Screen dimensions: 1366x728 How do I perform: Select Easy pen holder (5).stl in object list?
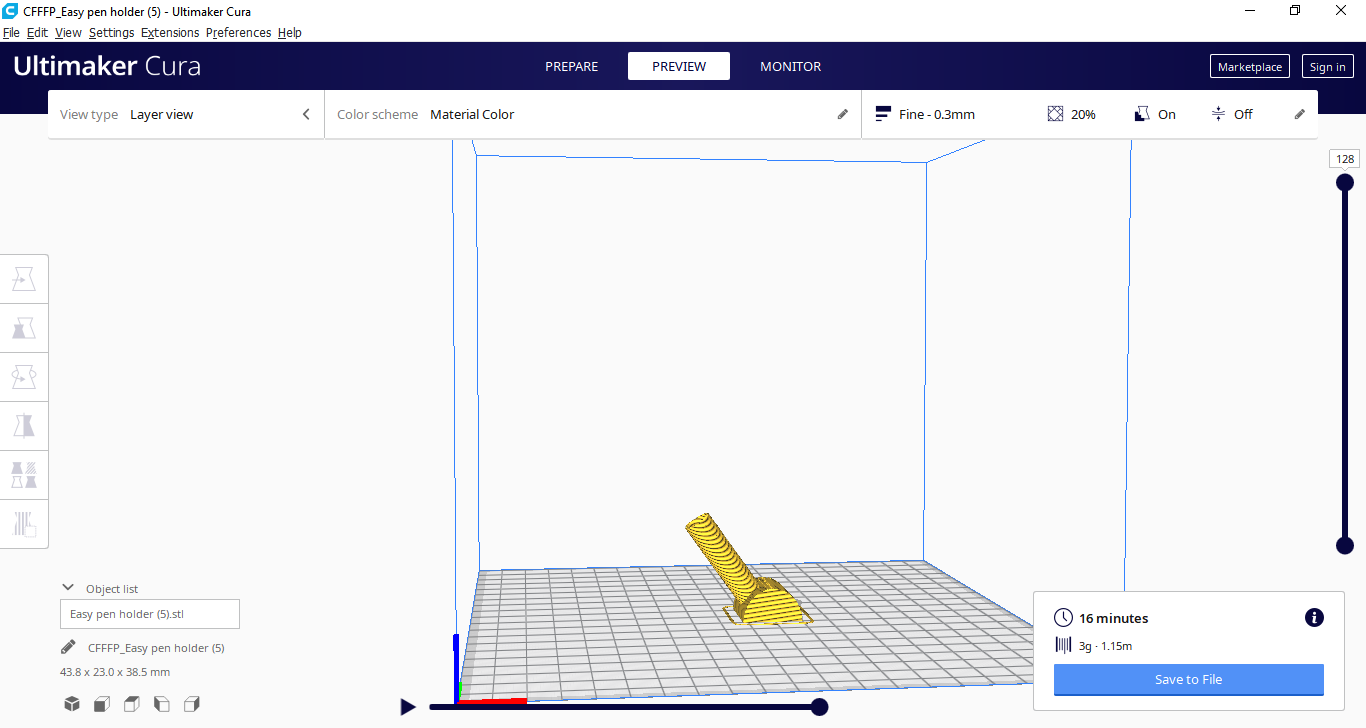coord(150,614)
